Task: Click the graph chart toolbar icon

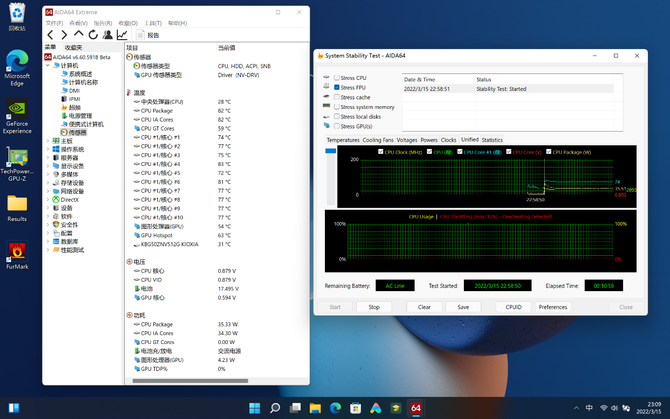Action: coord(122,34)
